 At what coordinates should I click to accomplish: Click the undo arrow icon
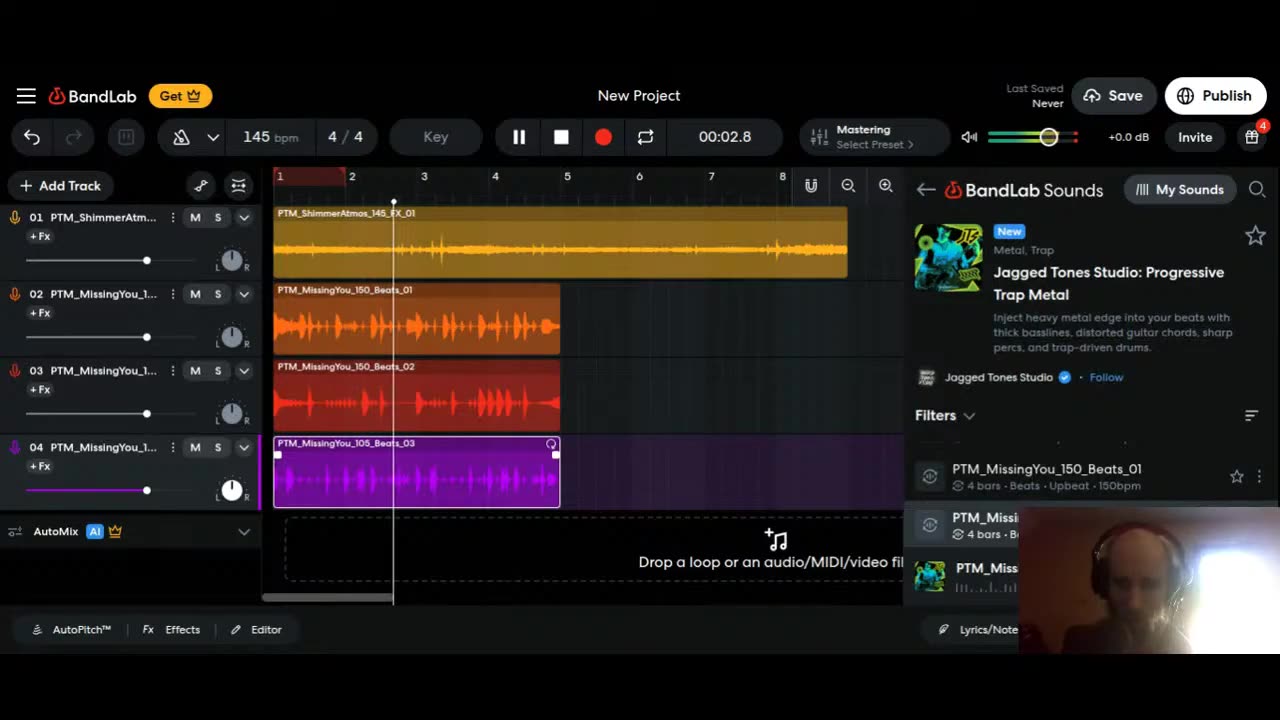click(x=32, y=137)
